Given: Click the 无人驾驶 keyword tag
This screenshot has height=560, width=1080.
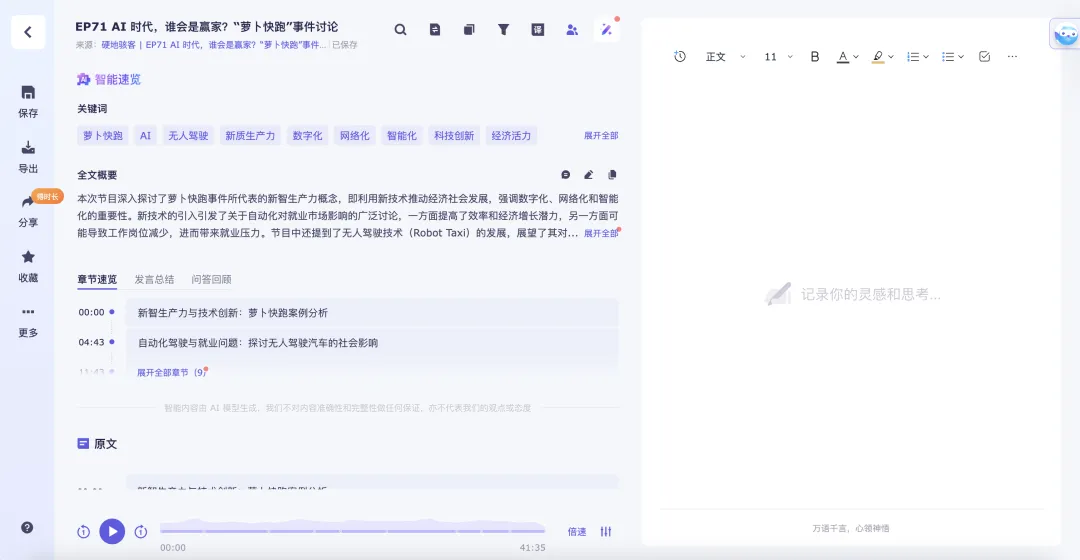Looking at the screenshot, I should [x=188, y=136].
